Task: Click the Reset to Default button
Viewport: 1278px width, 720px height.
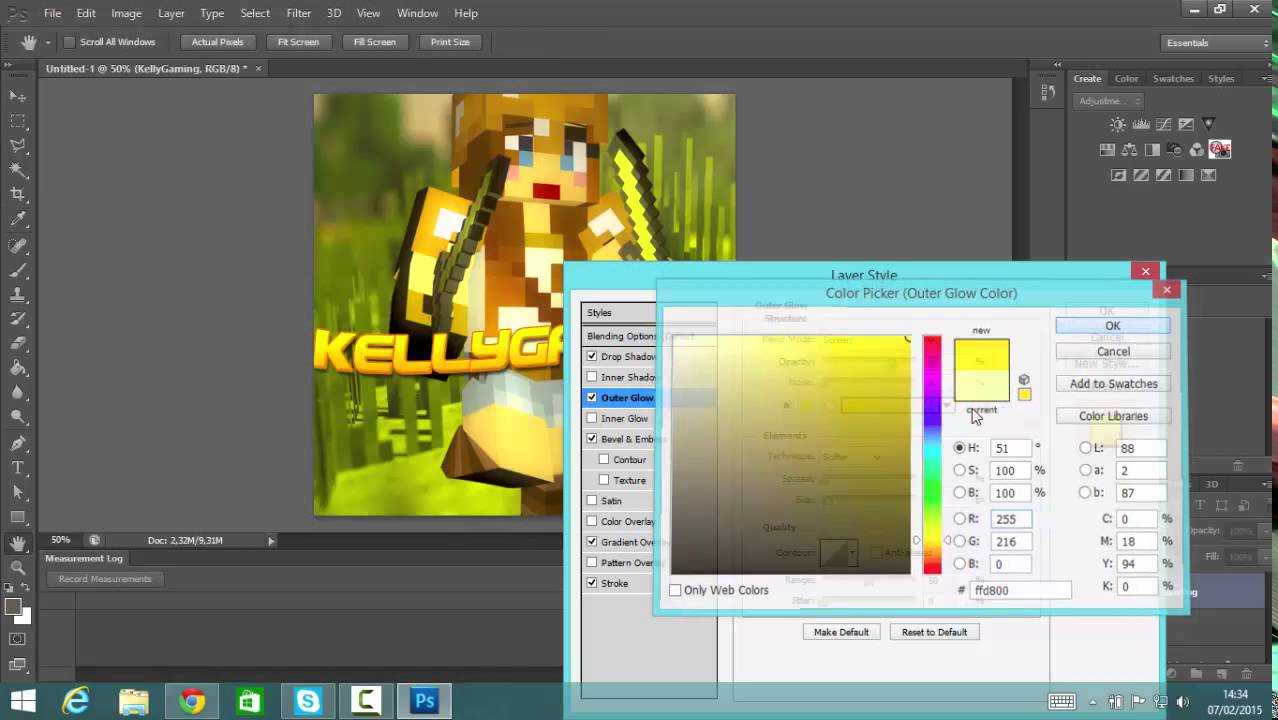Action: [x=934, y=632]
